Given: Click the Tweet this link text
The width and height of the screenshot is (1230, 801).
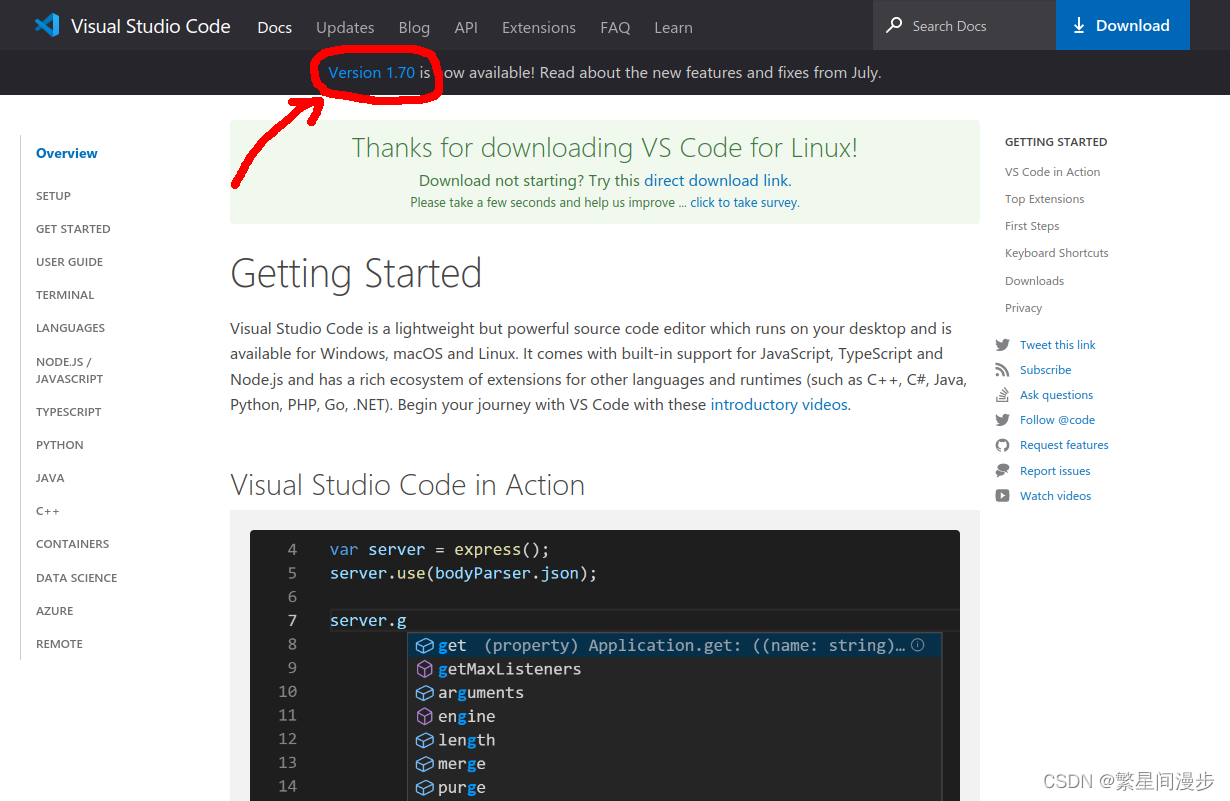Looking at the screenshot, I should click(1058, 345).
